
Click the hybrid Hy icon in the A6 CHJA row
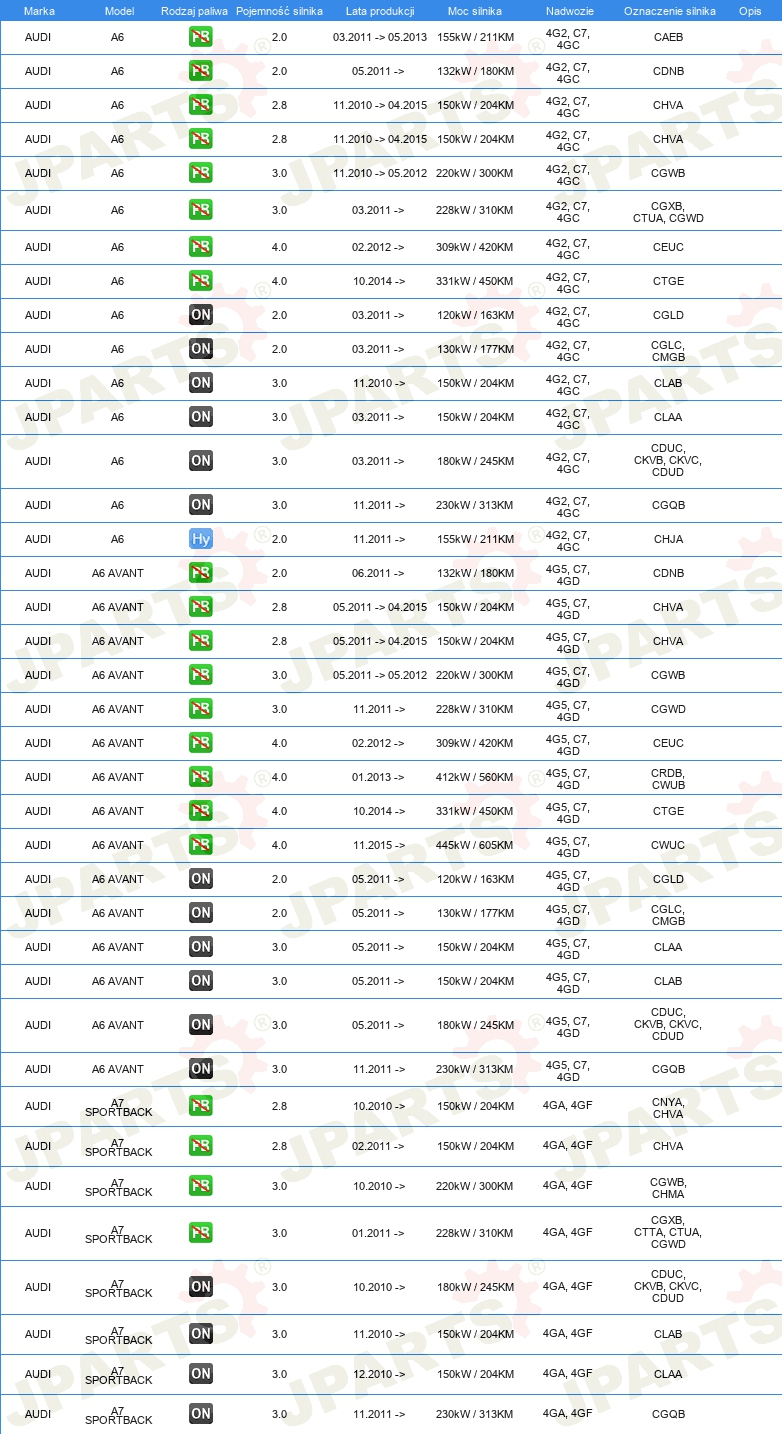click(x=200, y=539)
